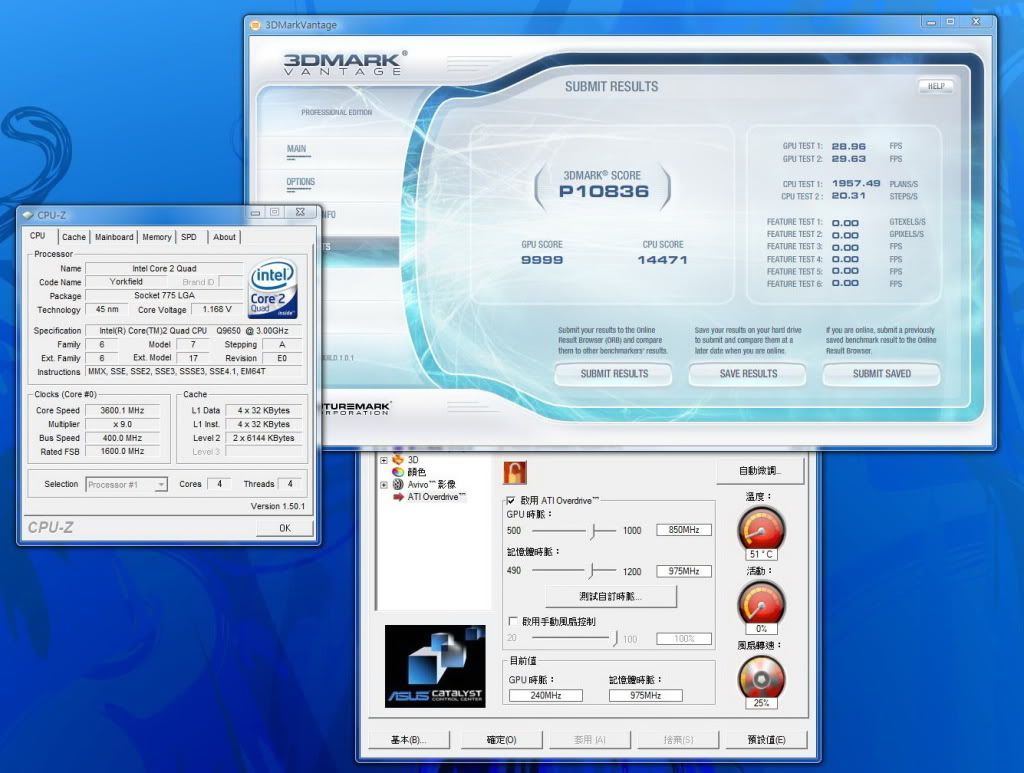
Task: Click the 基本(B) button
Action: click(408, 740)
